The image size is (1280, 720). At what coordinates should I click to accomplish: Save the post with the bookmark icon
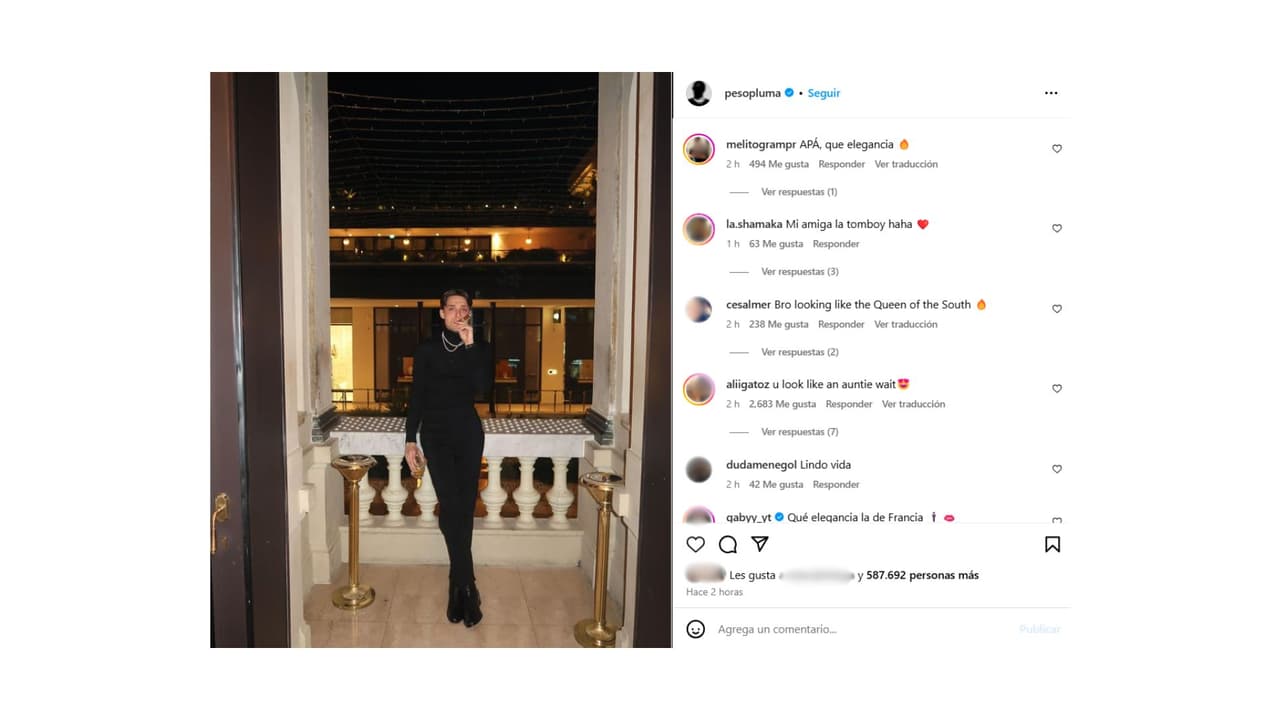1052,544
